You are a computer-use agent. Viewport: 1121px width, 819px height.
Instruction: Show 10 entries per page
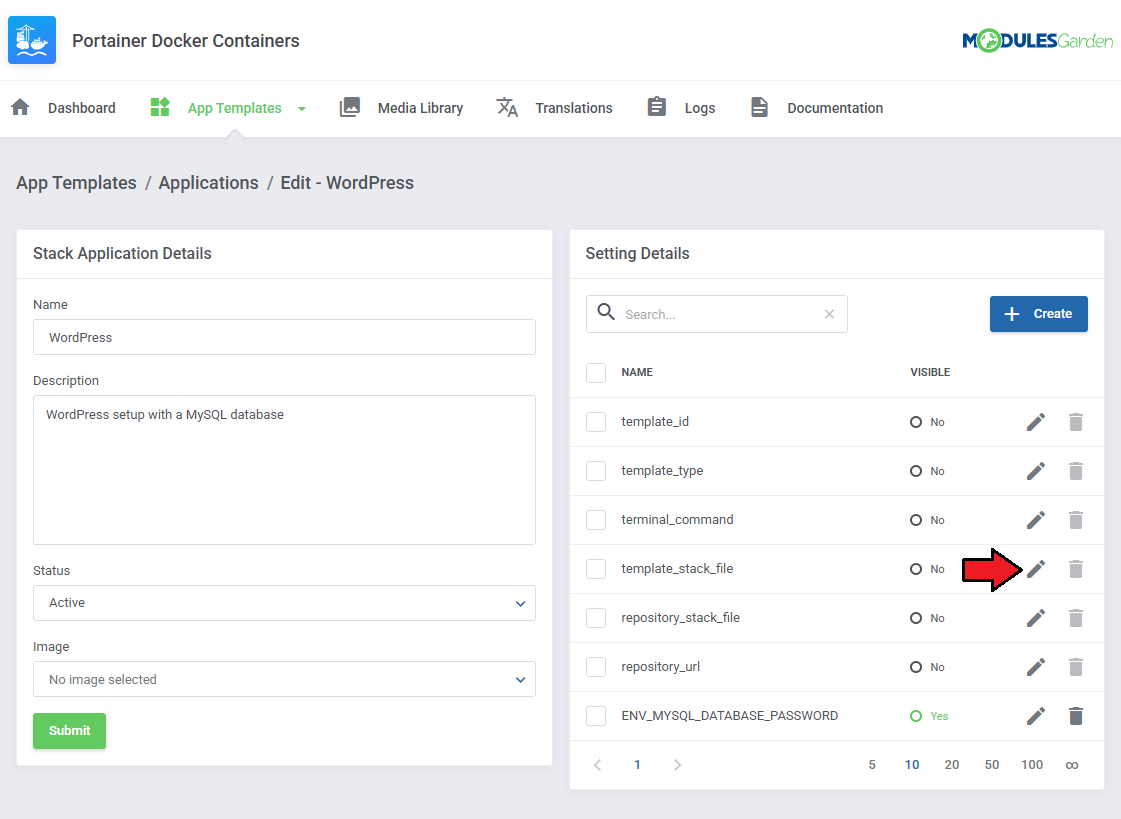coord(912,765)
